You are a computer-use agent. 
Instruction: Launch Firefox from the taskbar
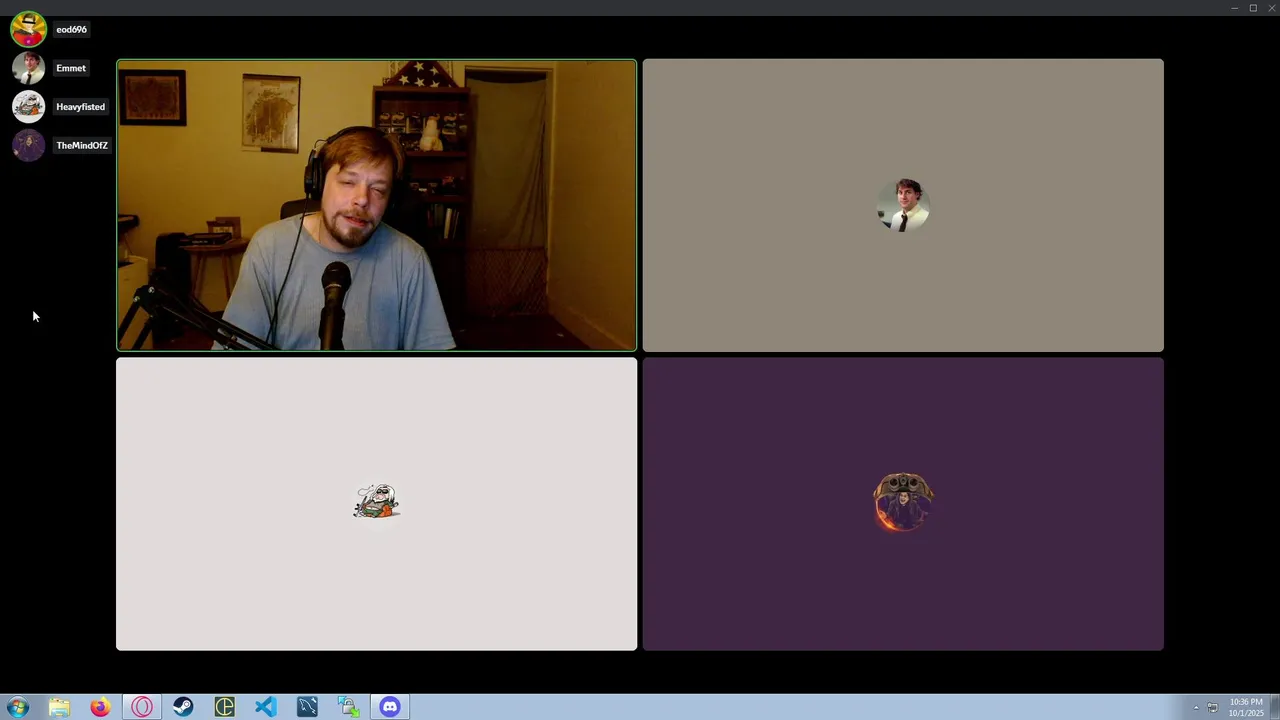(100, 707)
